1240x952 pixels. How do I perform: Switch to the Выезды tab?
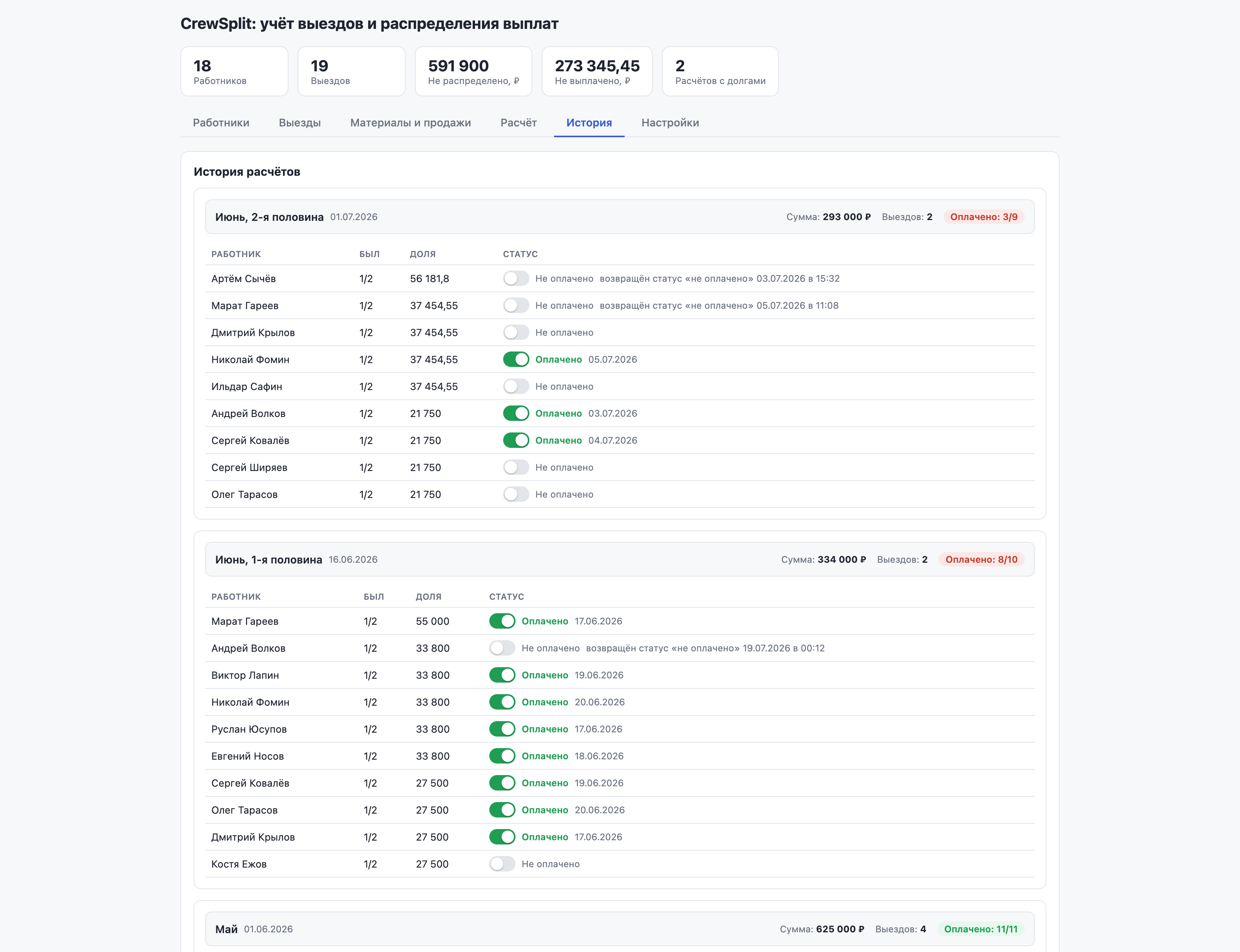tap(300, 123)
